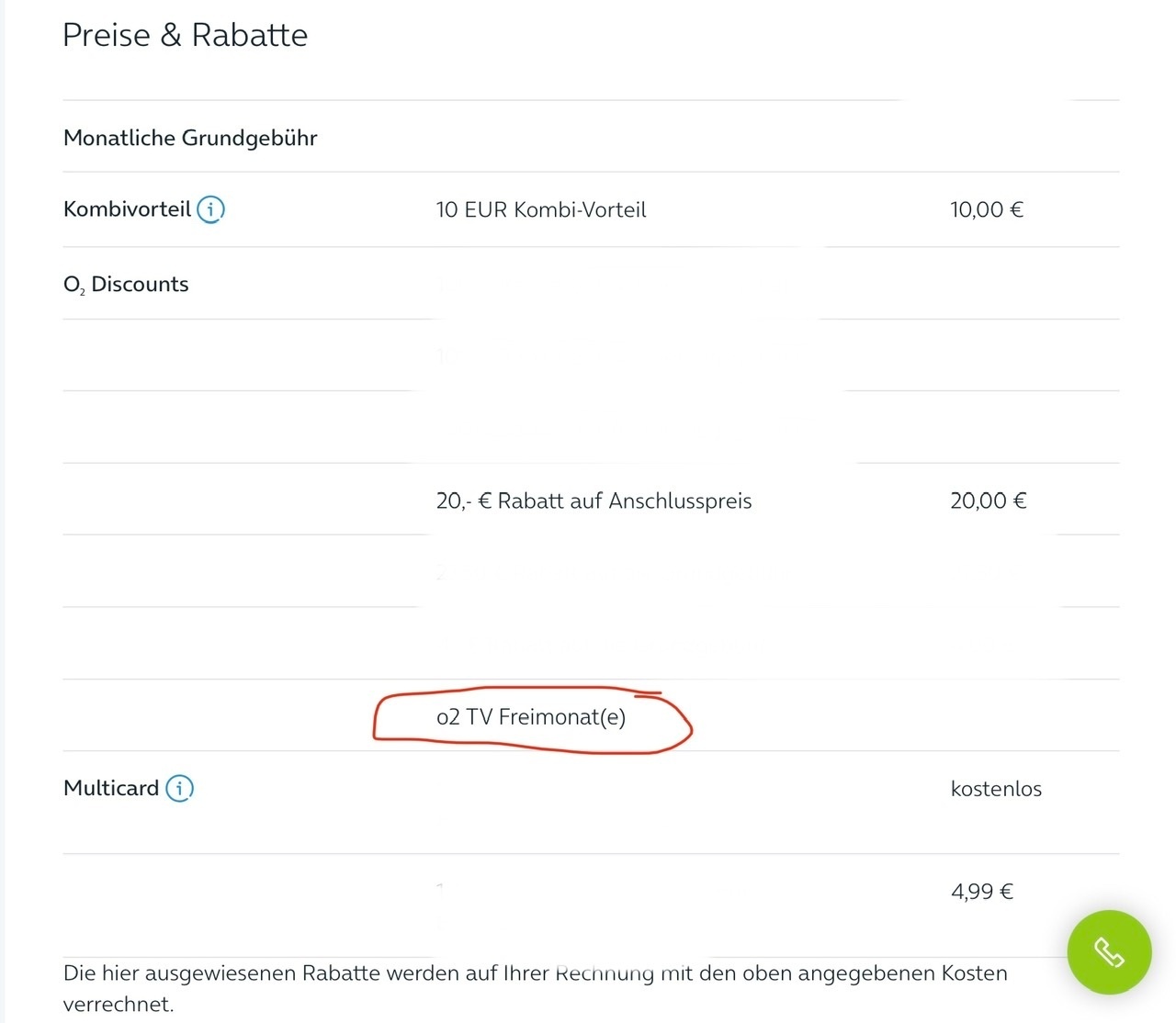Click the footer note about ausgewiesenen Rabatte
Viewport: 1176px width, 1023px height.
pyautogui.click(x=536, y=988)
